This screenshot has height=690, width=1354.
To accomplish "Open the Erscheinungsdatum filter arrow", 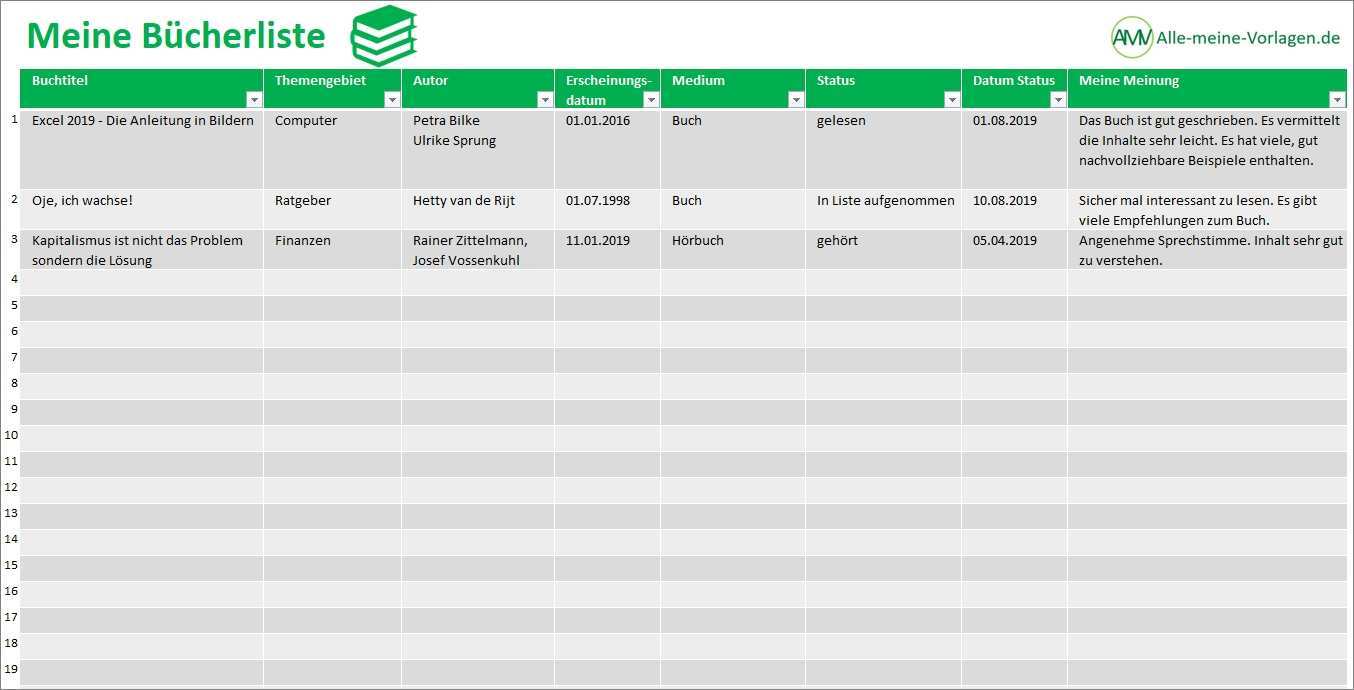I will click(651, 100).
